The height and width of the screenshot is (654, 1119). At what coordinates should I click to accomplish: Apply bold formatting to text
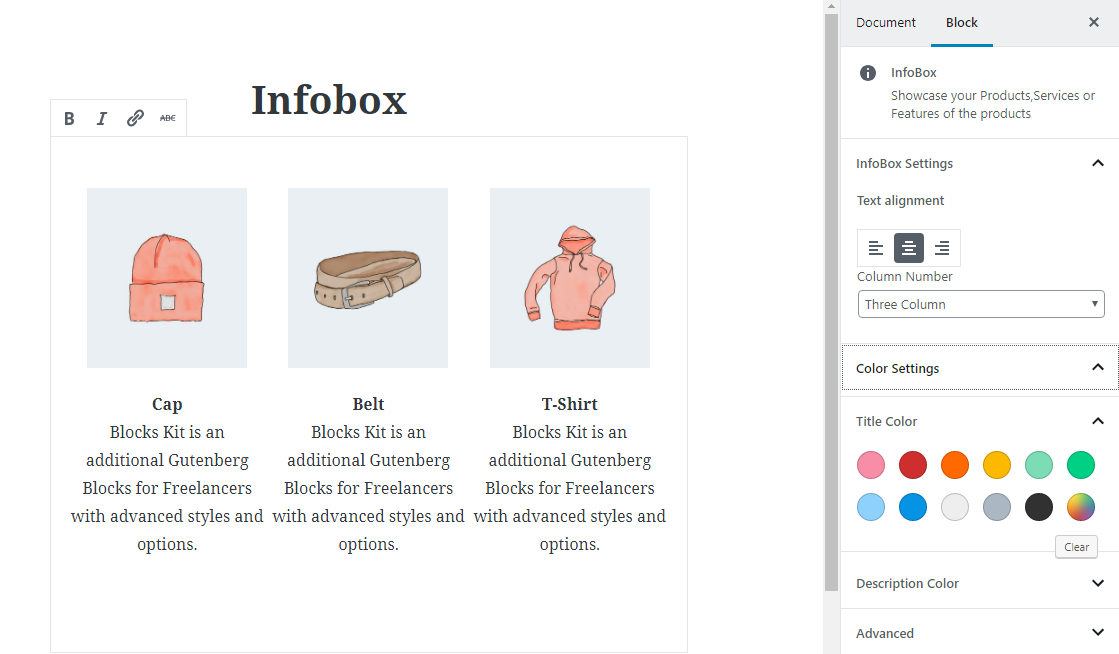pos(69,119)
